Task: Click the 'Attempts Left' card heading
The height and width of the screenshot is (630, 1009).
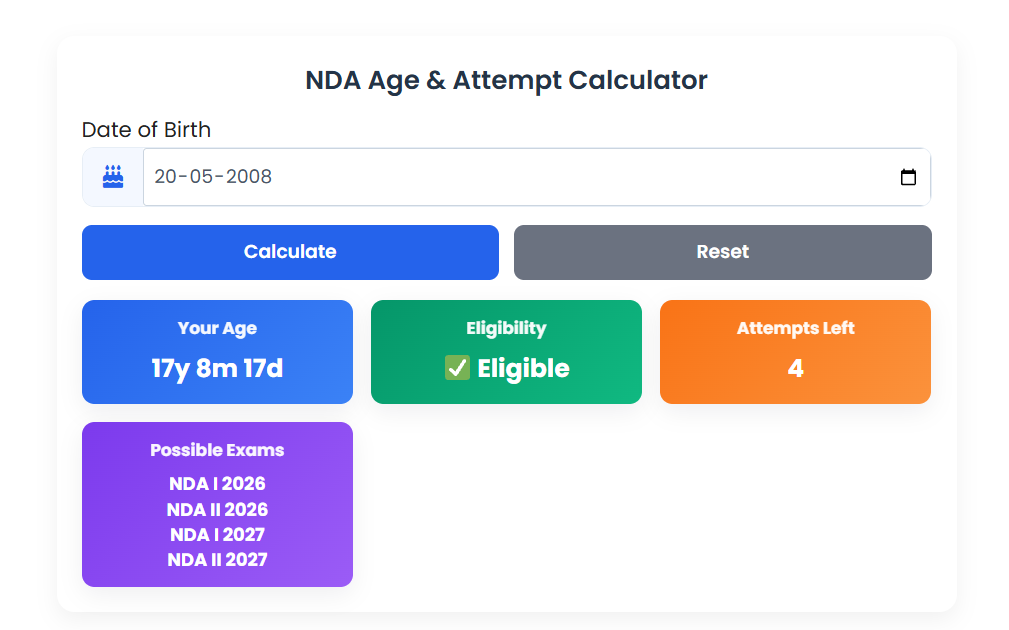Action: pyautogui.click(x=795, y=328)
